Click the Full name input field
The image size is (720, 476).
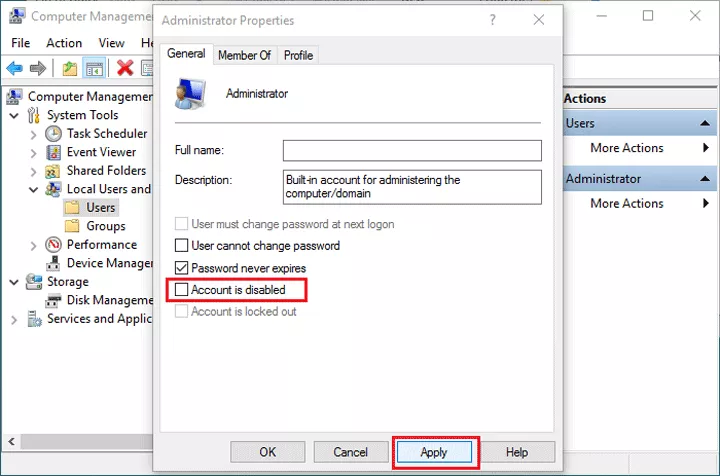(412, 151)
